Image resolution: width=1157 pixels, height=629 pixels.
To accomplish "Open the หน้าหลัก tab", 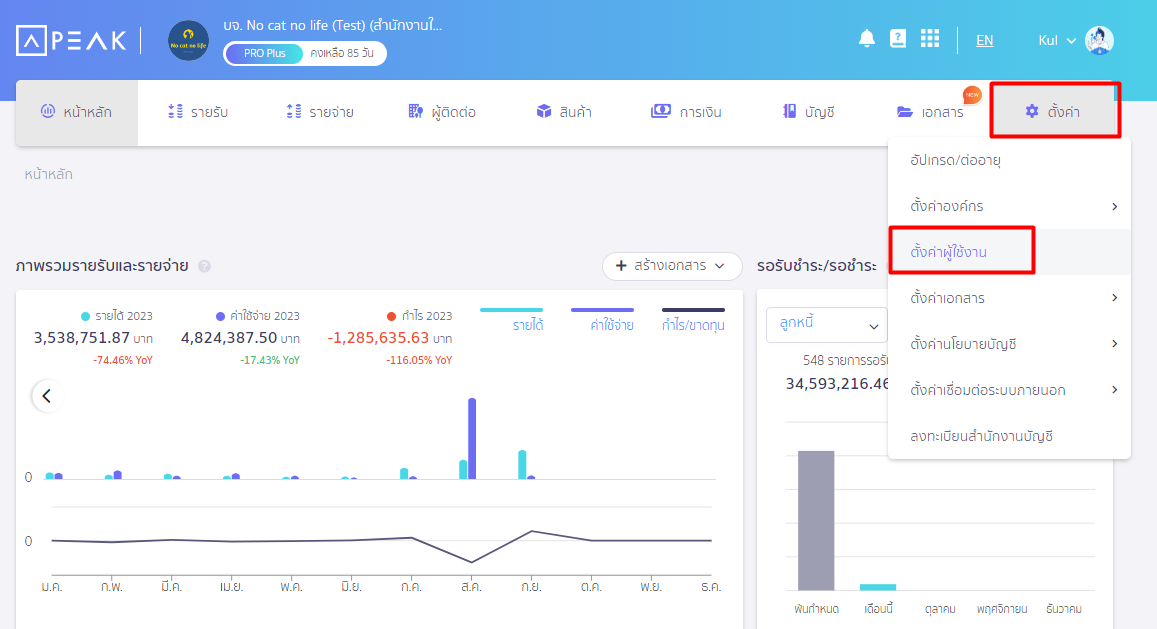I will [x=77, y=112].
